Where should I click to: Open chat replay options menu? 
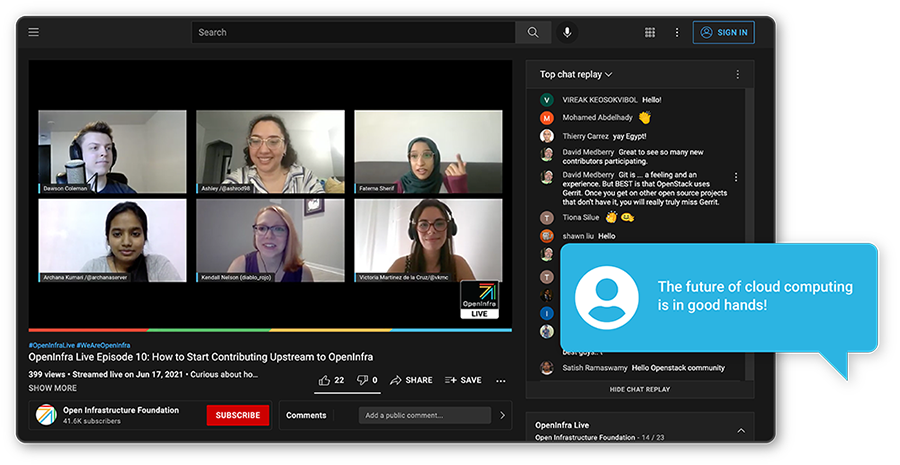(737, 75)
